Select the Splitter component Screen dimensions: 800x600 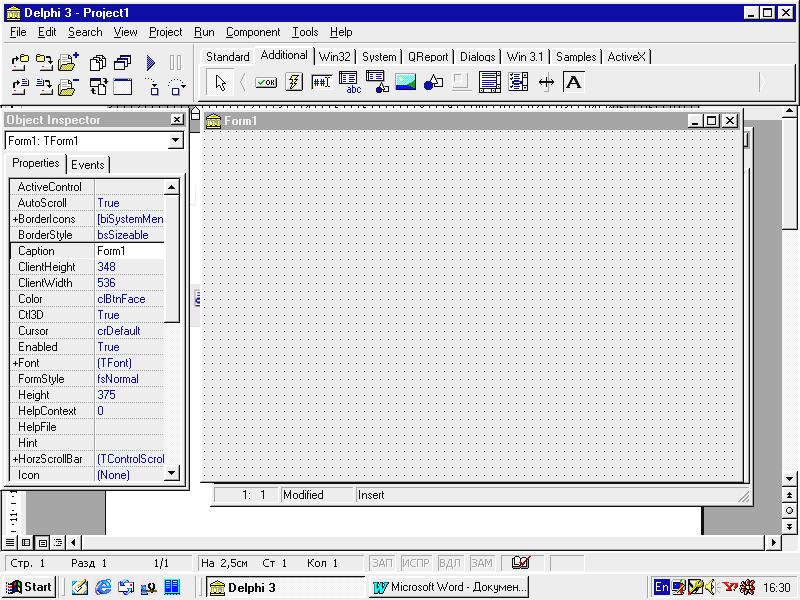pos(546,82)
